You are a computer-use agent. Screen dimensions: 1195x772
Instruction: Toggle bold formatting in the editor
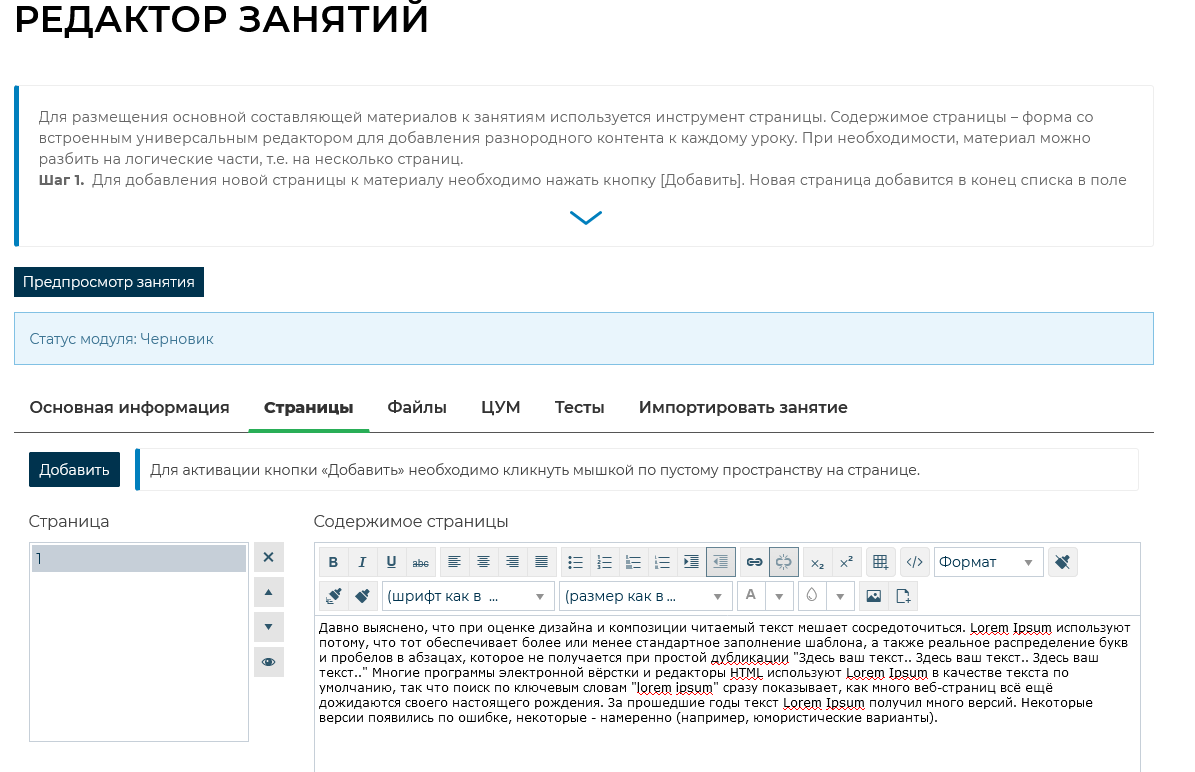pos(333,562)
